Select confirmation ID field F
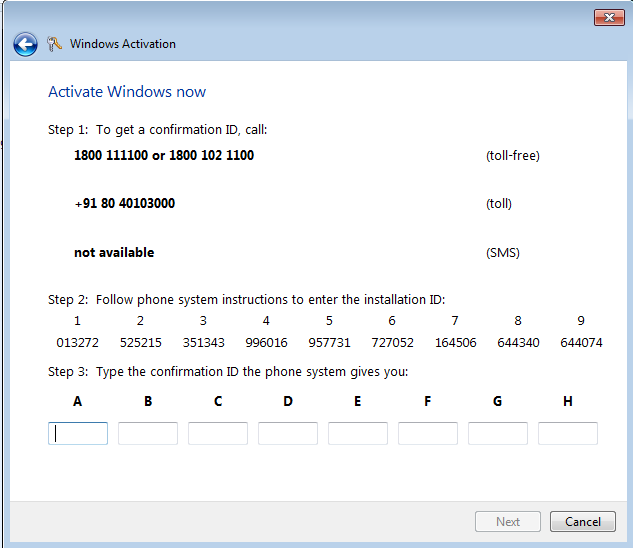 (428, 433)
